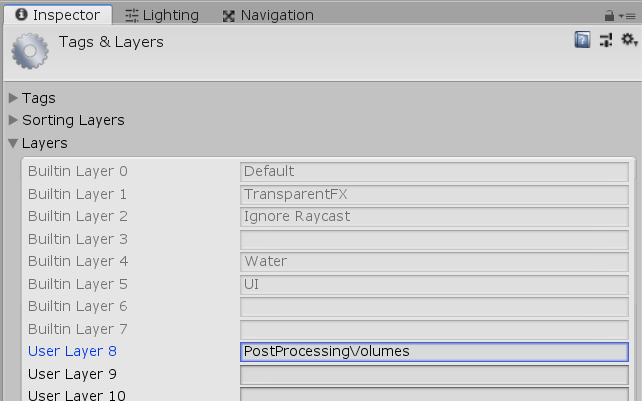The height and width of the screenshot is (401, 642).
Task: Click the Builtin Layer 4 Water field
Action: [434, 261]
